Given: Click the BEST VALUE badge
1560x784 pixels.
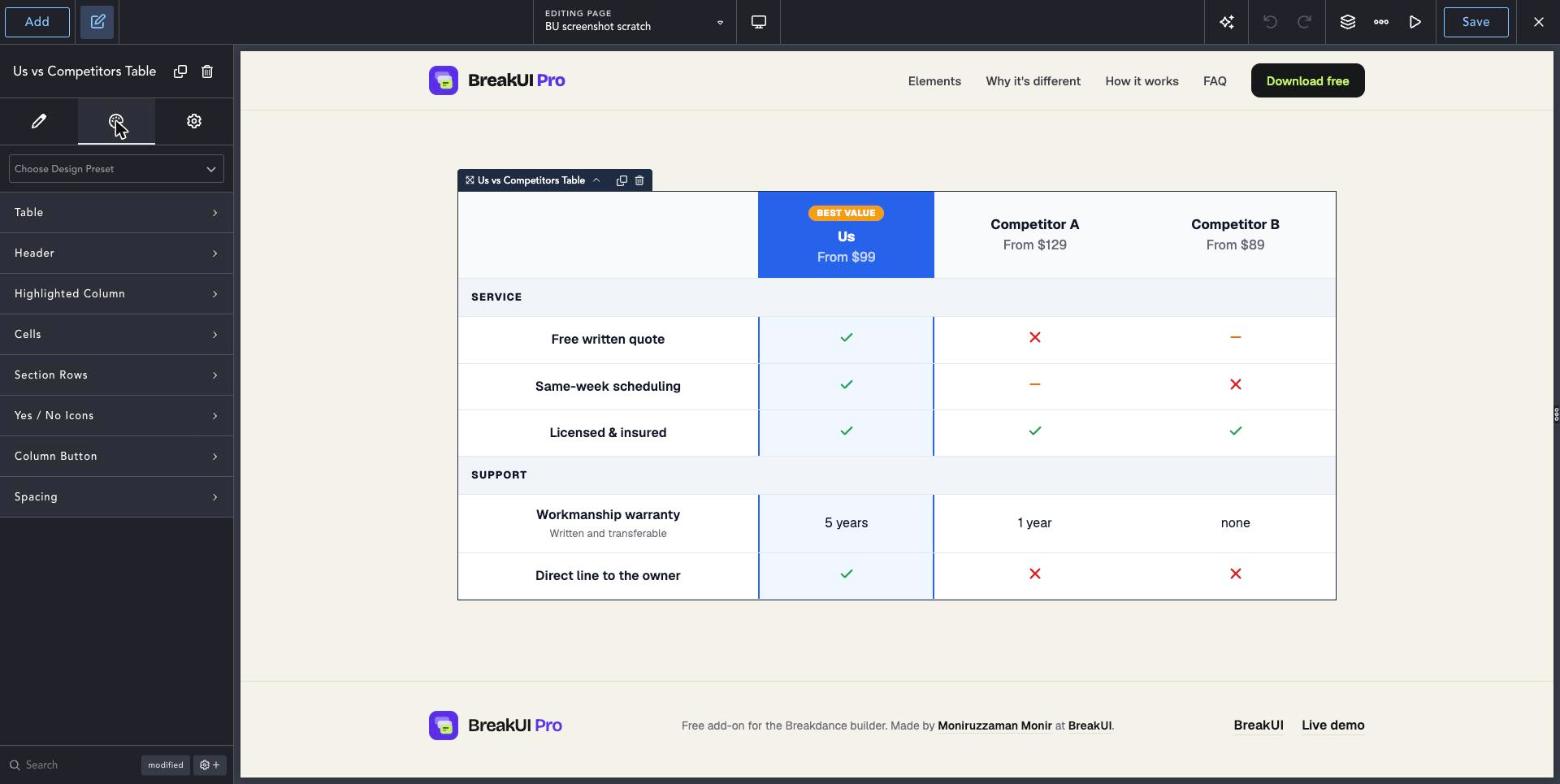Looking at the screenshot, I should 846,213.
